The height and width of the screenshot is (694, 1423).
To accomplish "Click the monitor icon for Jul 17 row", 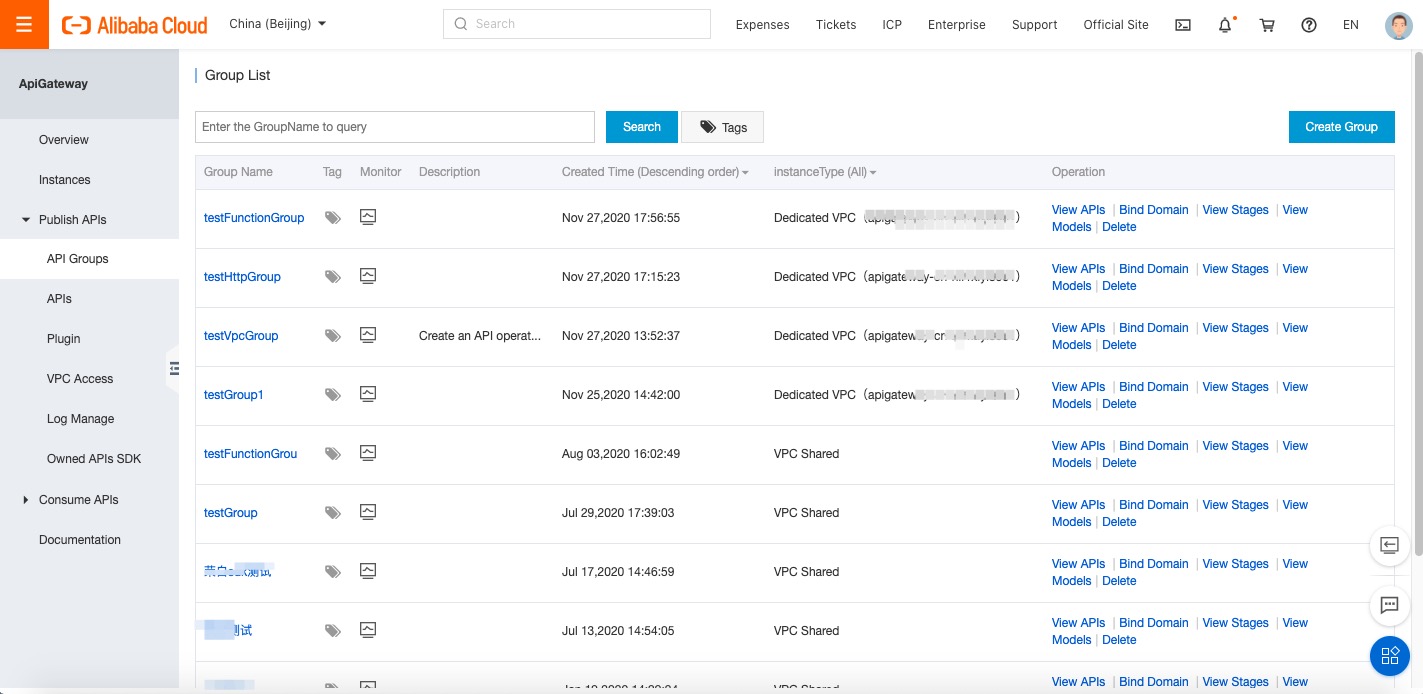I will 368,571.
